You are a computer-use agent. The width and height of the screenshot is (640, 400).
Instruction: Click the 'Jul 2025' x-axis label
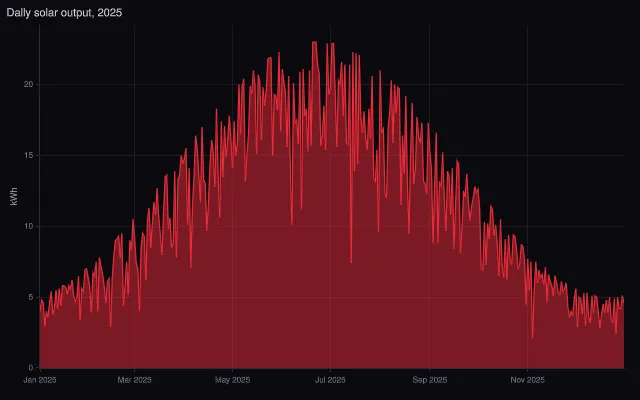coord(330,380)
